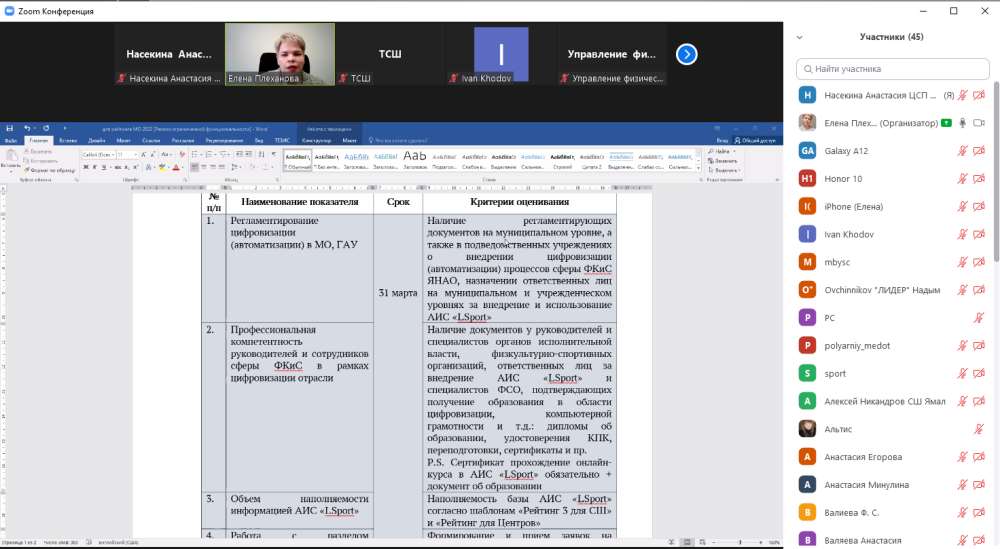This screenshot has width=1000, height=549.
Task: Open the font name dropdown in Word
Action: coord(113,154)
